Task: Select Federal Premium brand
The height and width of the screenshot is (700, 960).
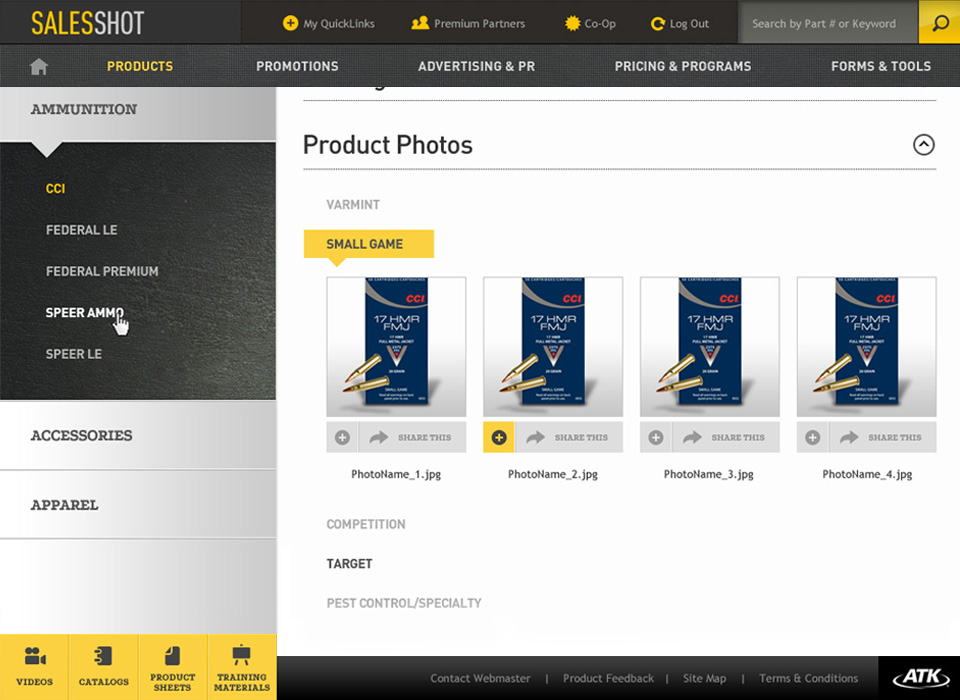Action: pyautogui.click(x=102, y=271)
